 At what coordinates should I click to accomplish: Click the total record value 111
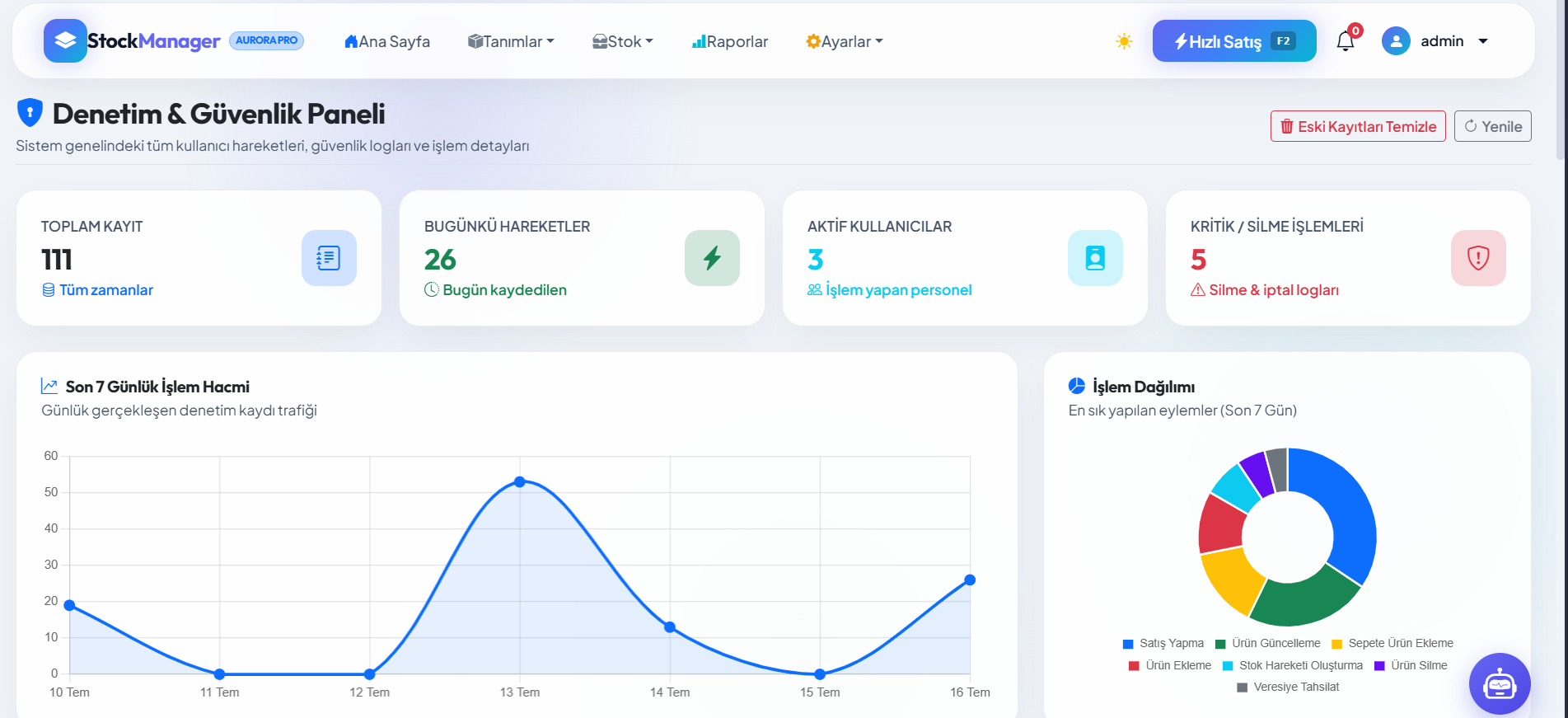coord(57,260)
